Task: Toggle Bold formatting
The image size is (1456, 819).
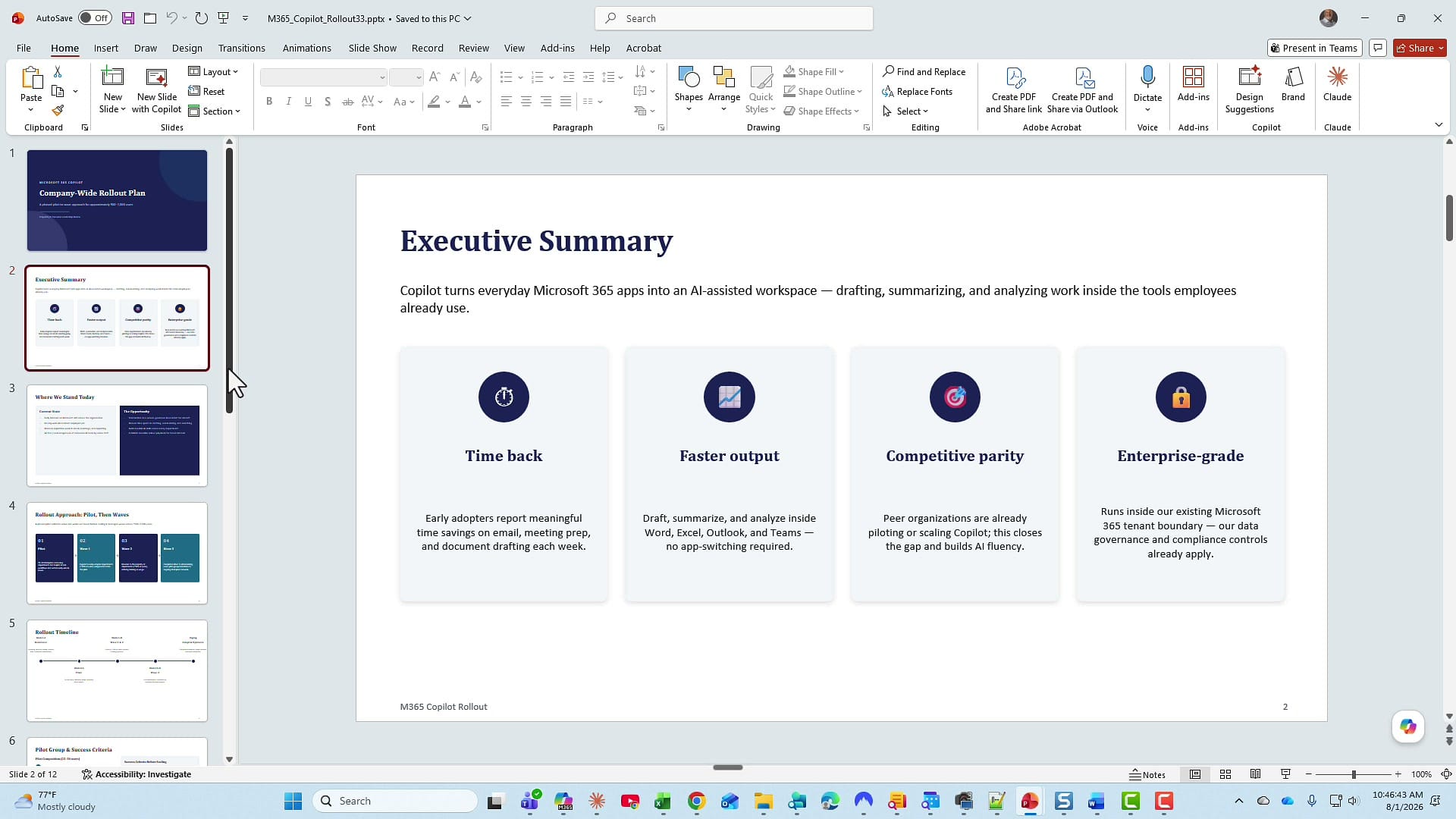Action: pos(269,102)
